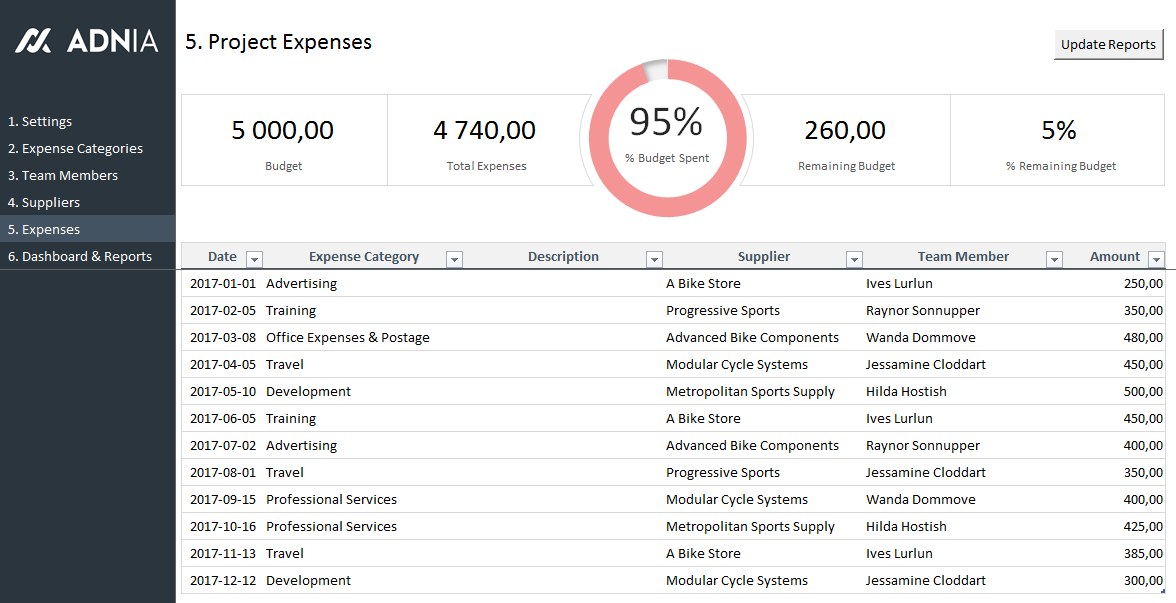The width and height of the screenshot is (1176, 603).
Task: Switch to 6. Dashboard & Reports
Action: click(80, 256)
